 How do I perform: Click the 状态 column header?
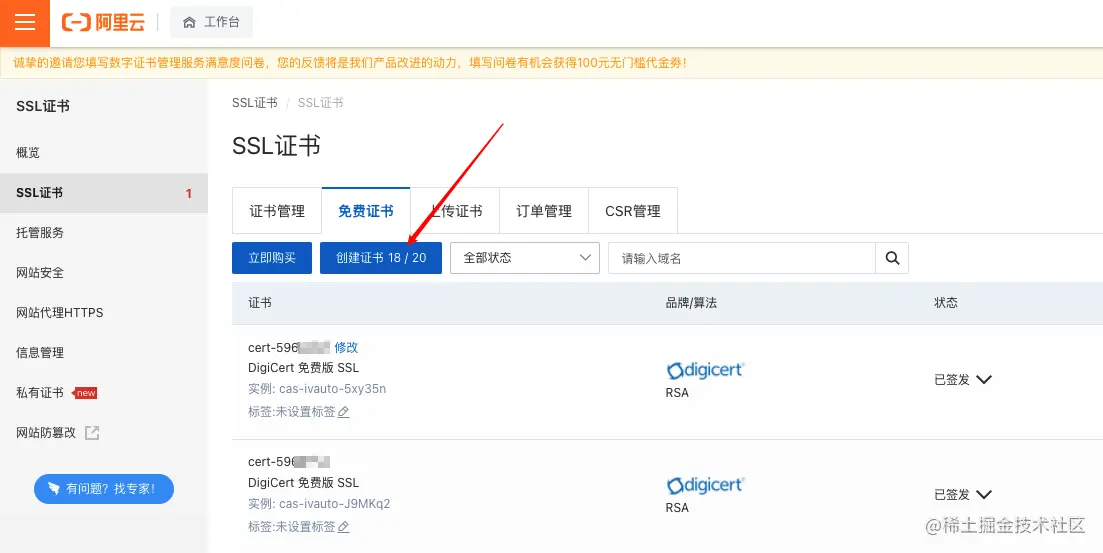[x=946, y=303]
